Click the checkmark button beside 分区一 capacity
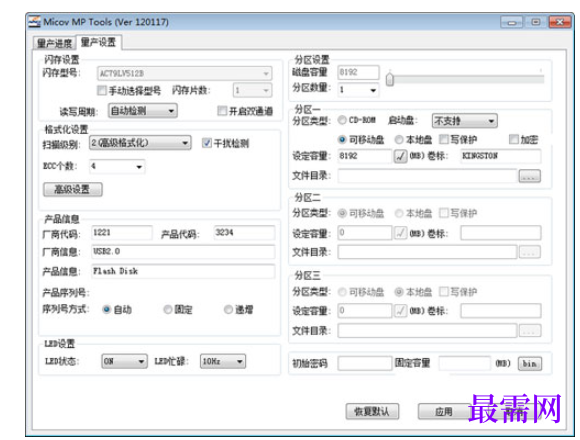The image size is (580, 440). click(x=400, y=156)
